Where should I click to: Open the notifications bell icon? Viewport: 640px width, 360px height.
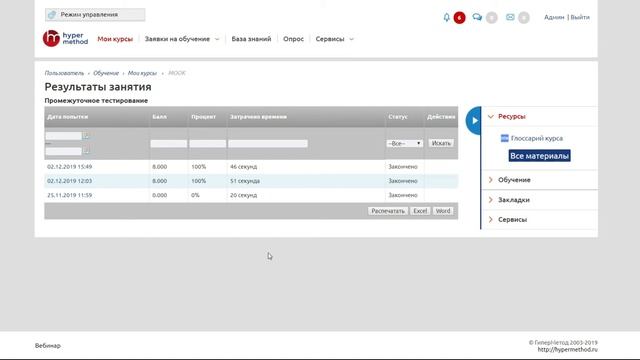click(x=447, y=17)
